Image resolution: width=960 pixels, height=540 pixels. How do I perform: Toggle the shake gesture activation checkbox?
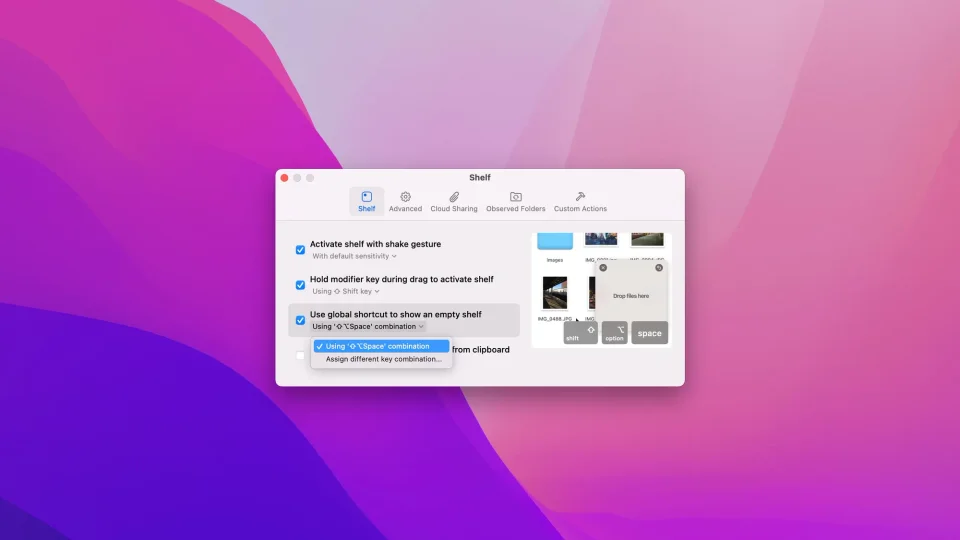point(300,250)
